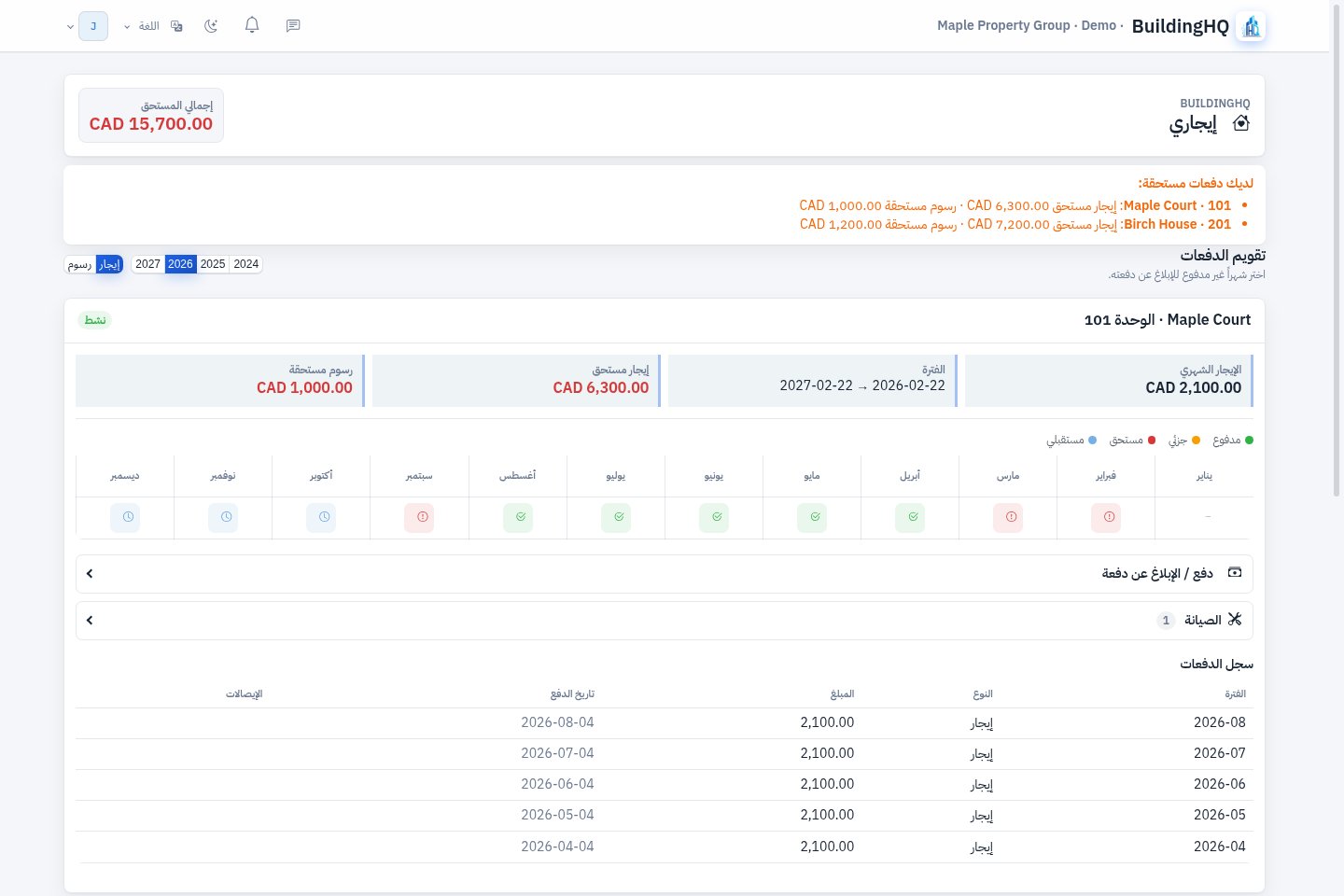Screen dimensions: 1344x896
Task: Click the paid August (أغسطس) month icon
Action: tap(518, 518)
